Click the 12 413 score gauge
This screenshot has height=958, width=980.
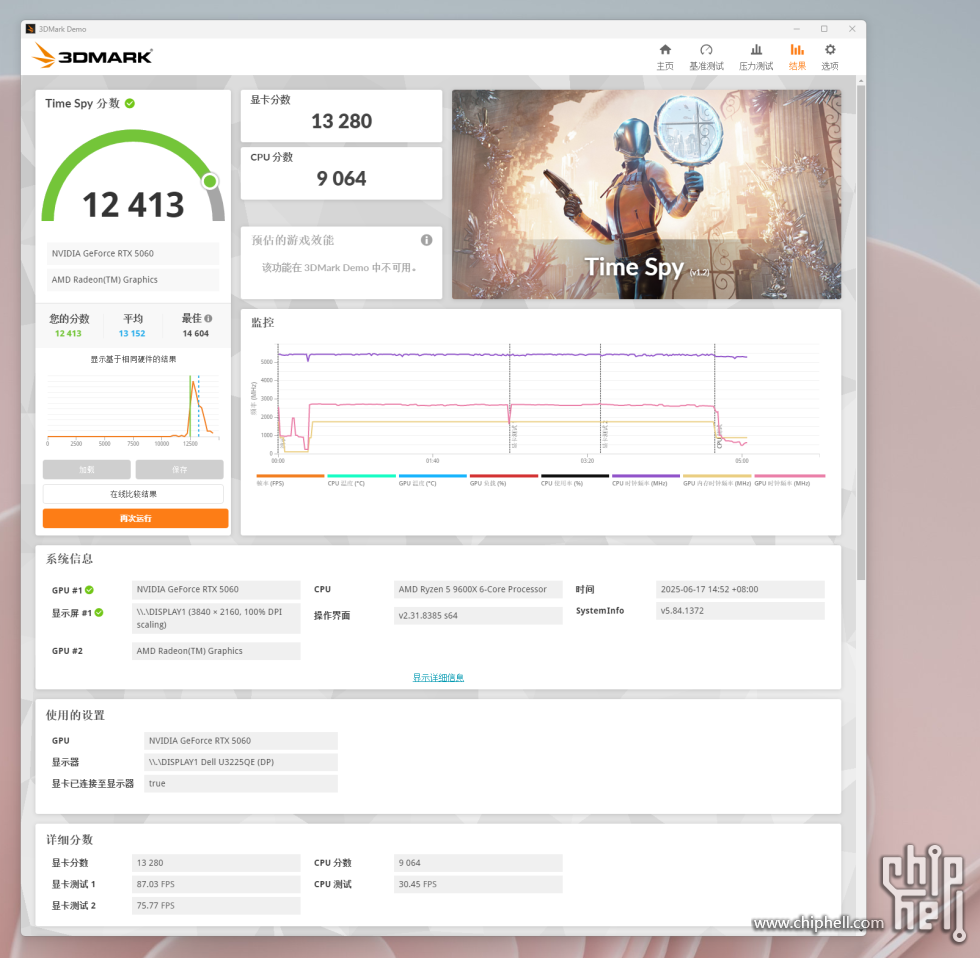[133, 176]
